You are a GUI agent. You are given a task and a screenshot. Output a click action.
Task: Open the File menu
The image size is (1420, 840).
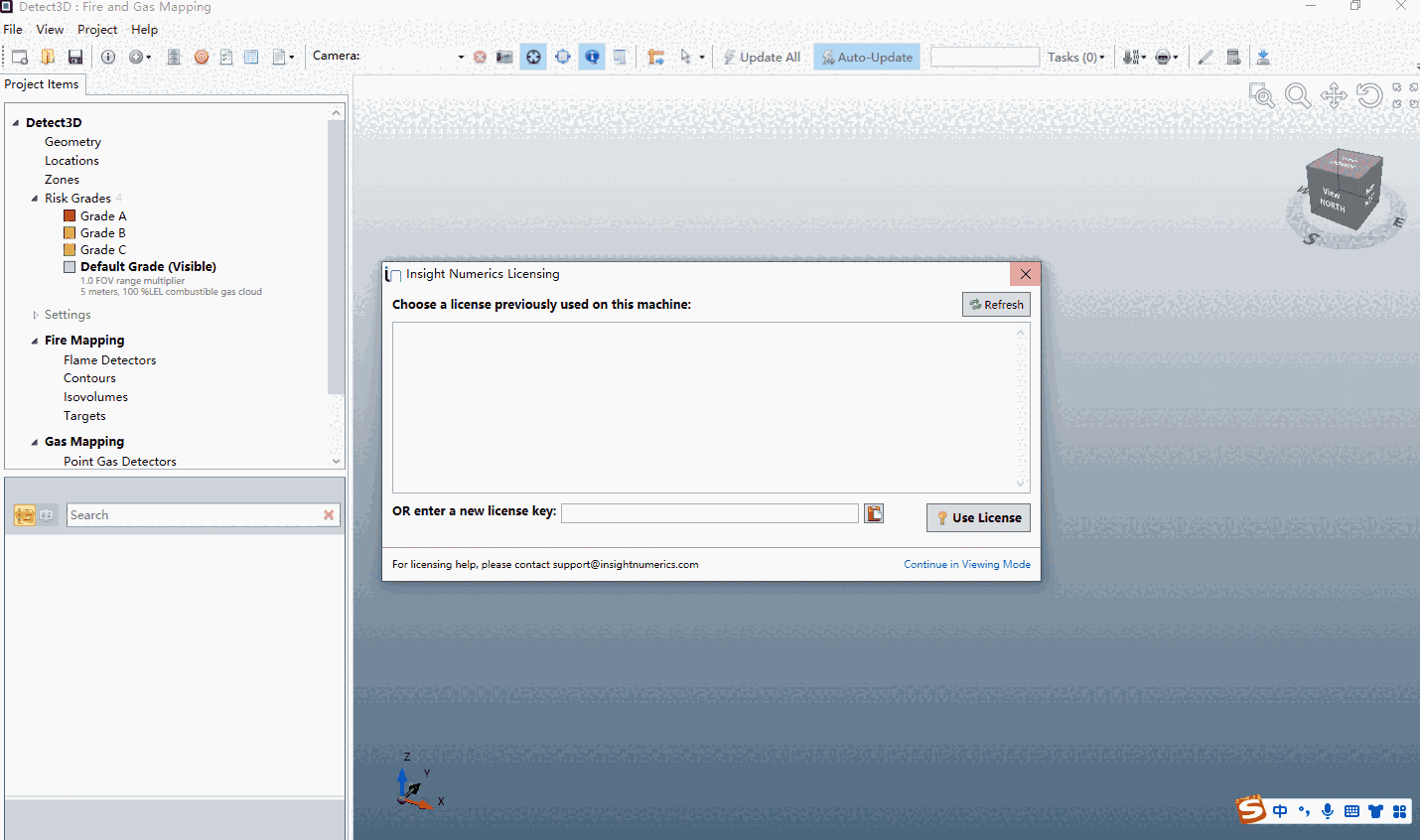[x=13, y=30]
